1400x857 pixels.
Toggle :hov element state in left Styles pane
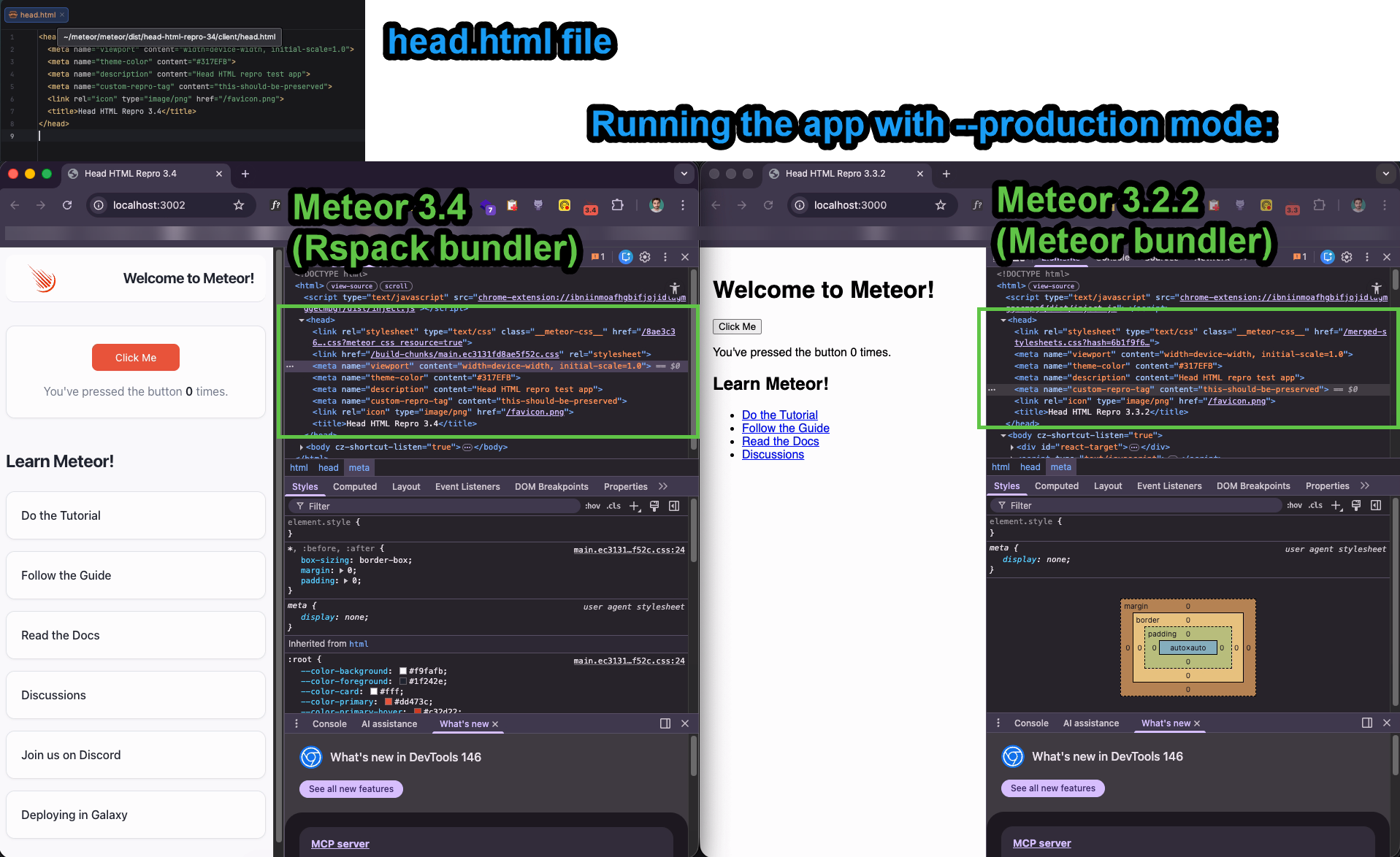click(592, 506)
